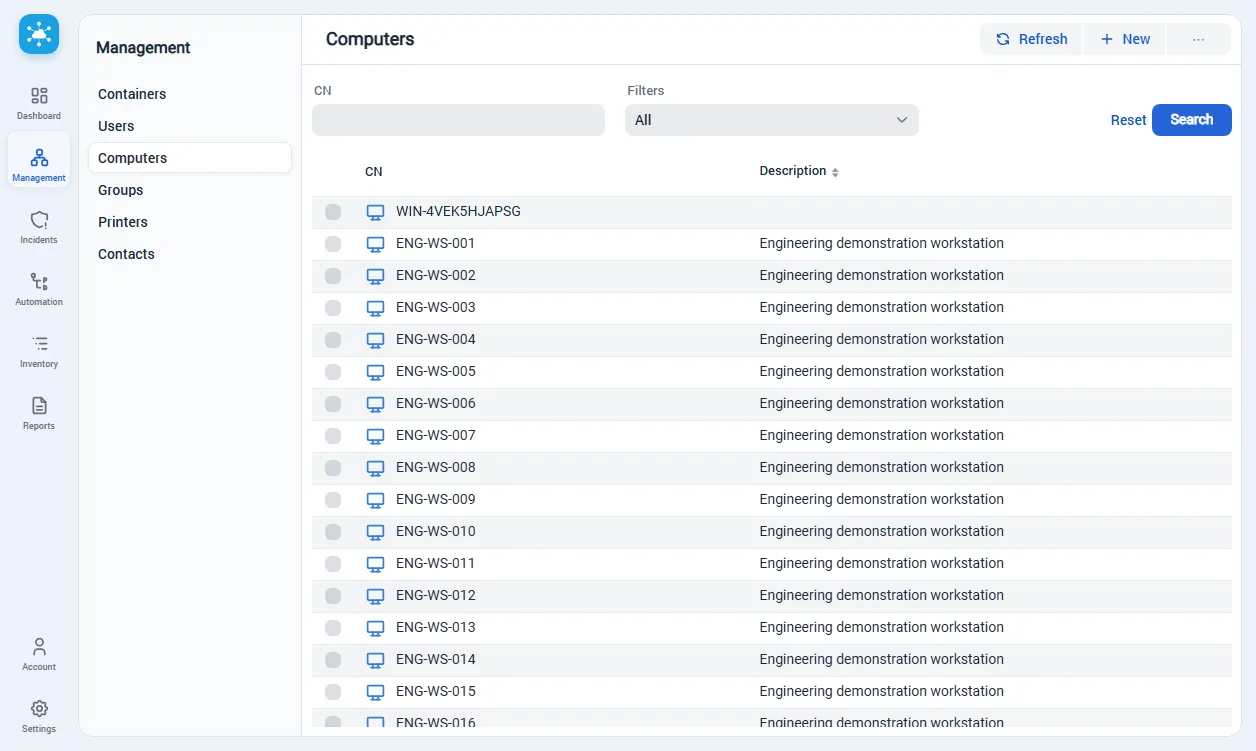Click the computer icon for ENG-WS-012
The height and width of the screenshot is (751, 1256).
[x=375, y=596]
